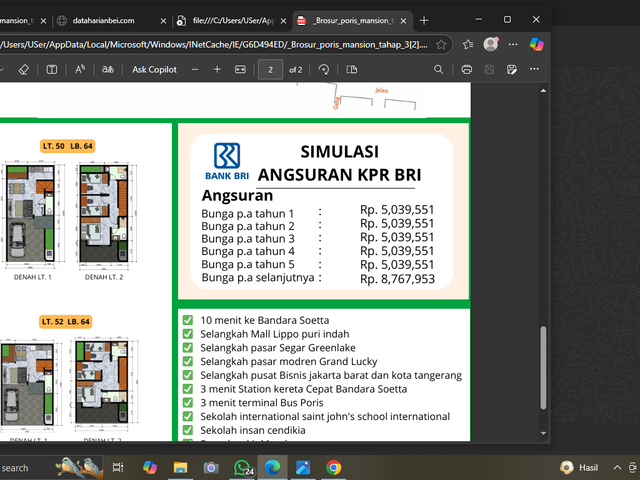The image size is (640, 480).
Task: Select the Erase tool in PDF toolbar
Action: (24, 70)
